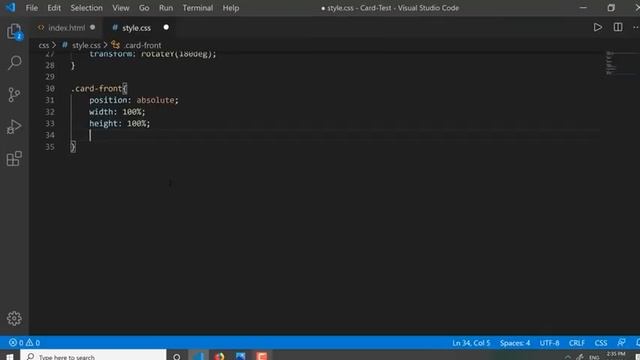
Task: Click the css folder breadcrumb
Action: click(x=44, y=45)
